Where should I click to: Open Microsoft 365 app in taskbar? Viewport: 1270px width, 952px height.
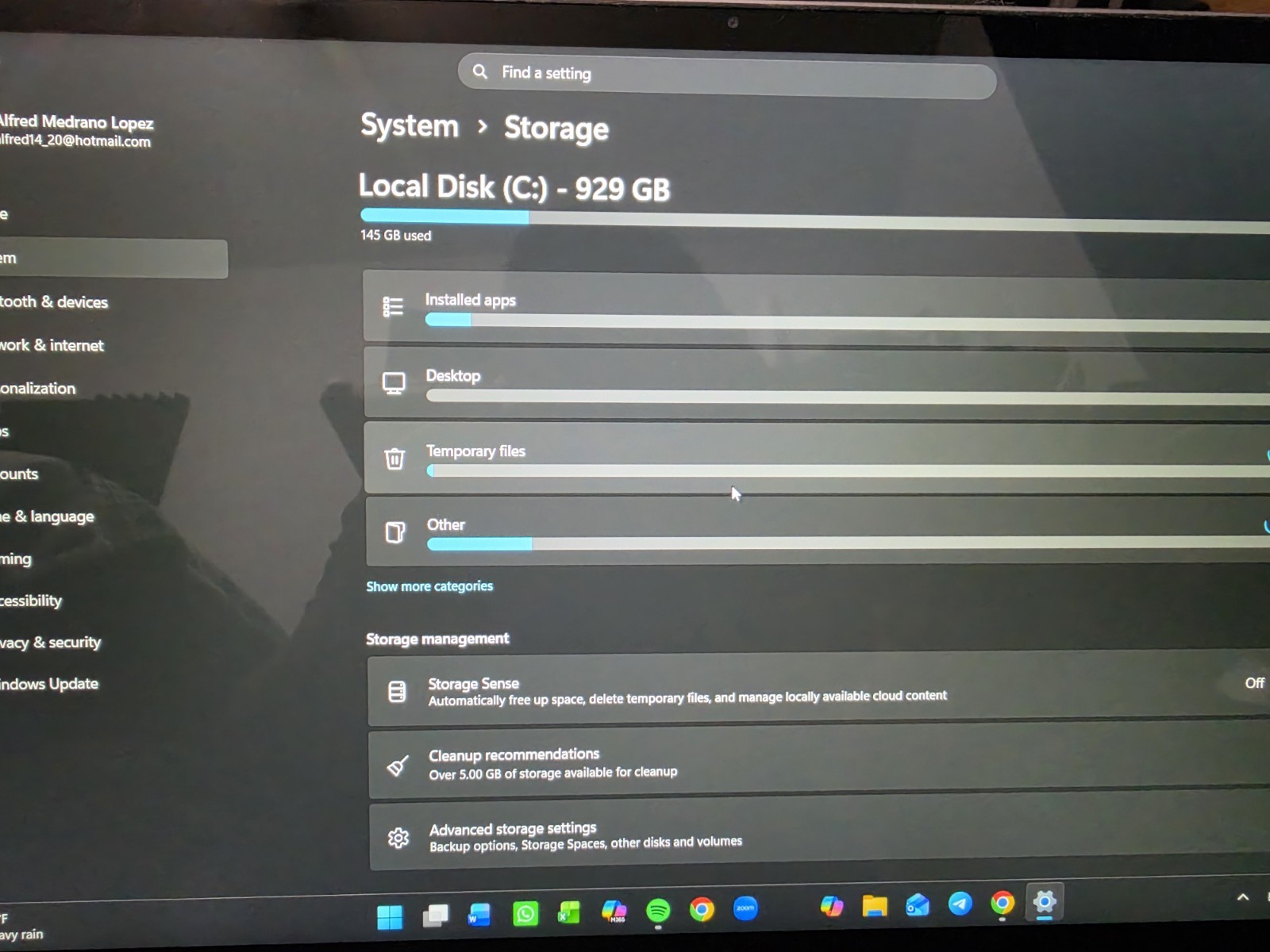pos(614,911)
